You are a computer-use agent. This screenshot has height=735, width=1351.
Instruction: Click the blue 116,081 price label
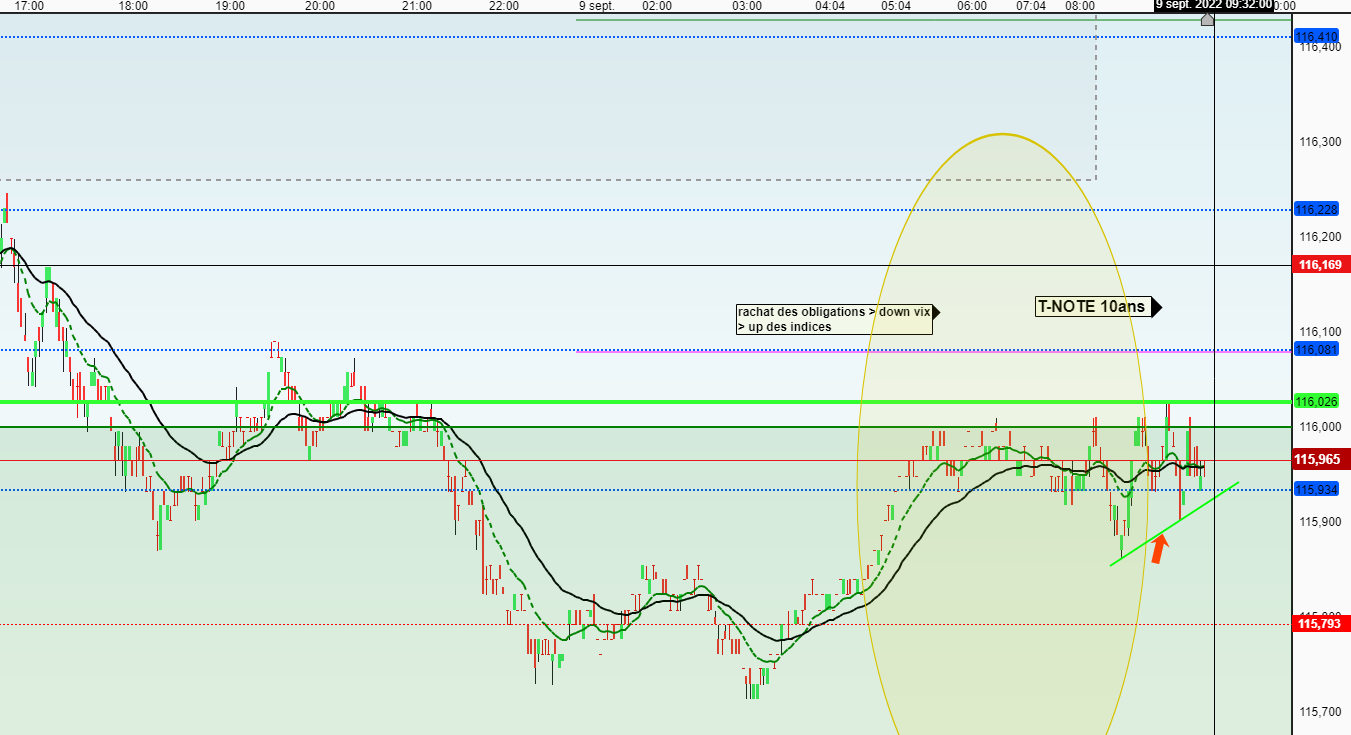tap(1316, 350)
